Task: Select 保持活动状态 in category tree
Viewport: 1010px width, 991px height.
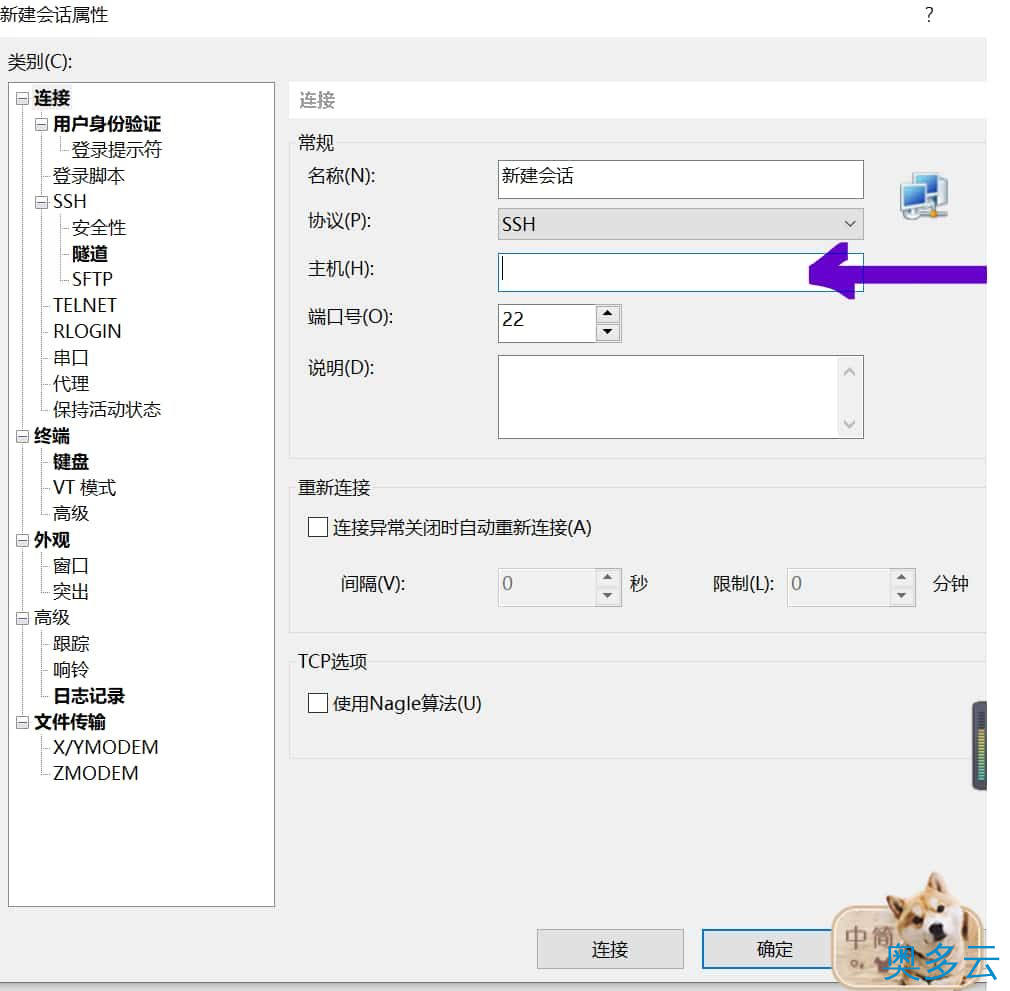Action: [x=107, y=410]
